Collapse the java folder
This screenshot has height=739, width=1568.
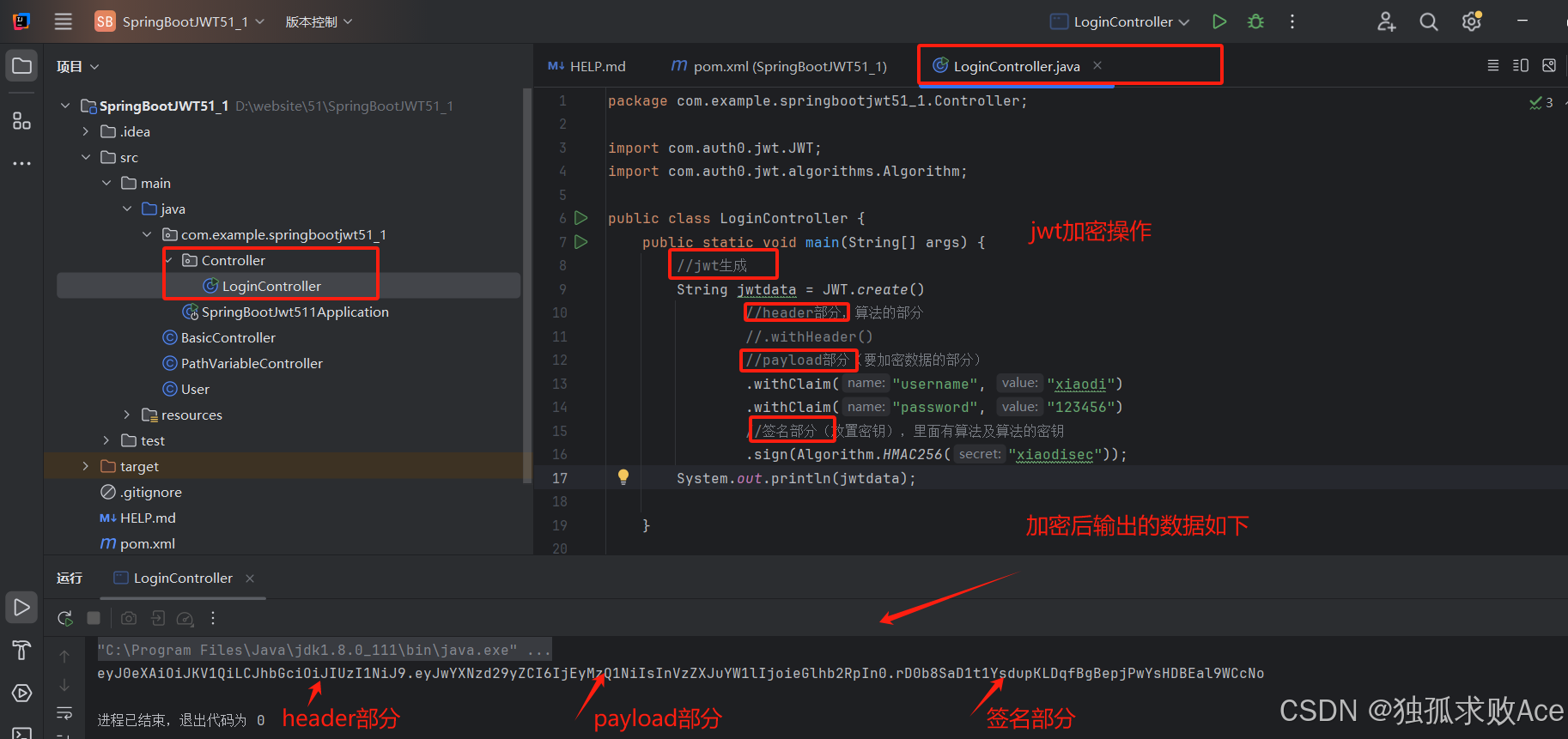(x=127, y=209)
